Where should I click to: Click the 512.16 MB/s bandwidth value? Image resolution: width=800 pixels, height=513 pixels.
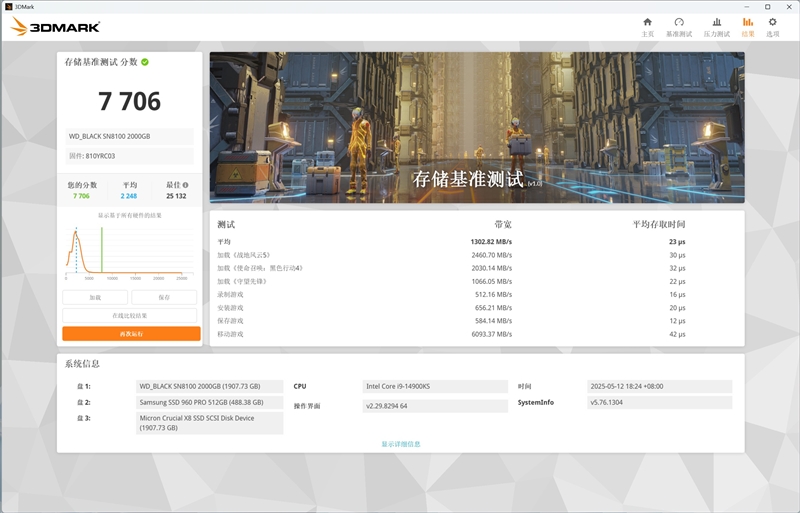click(493, 295)
